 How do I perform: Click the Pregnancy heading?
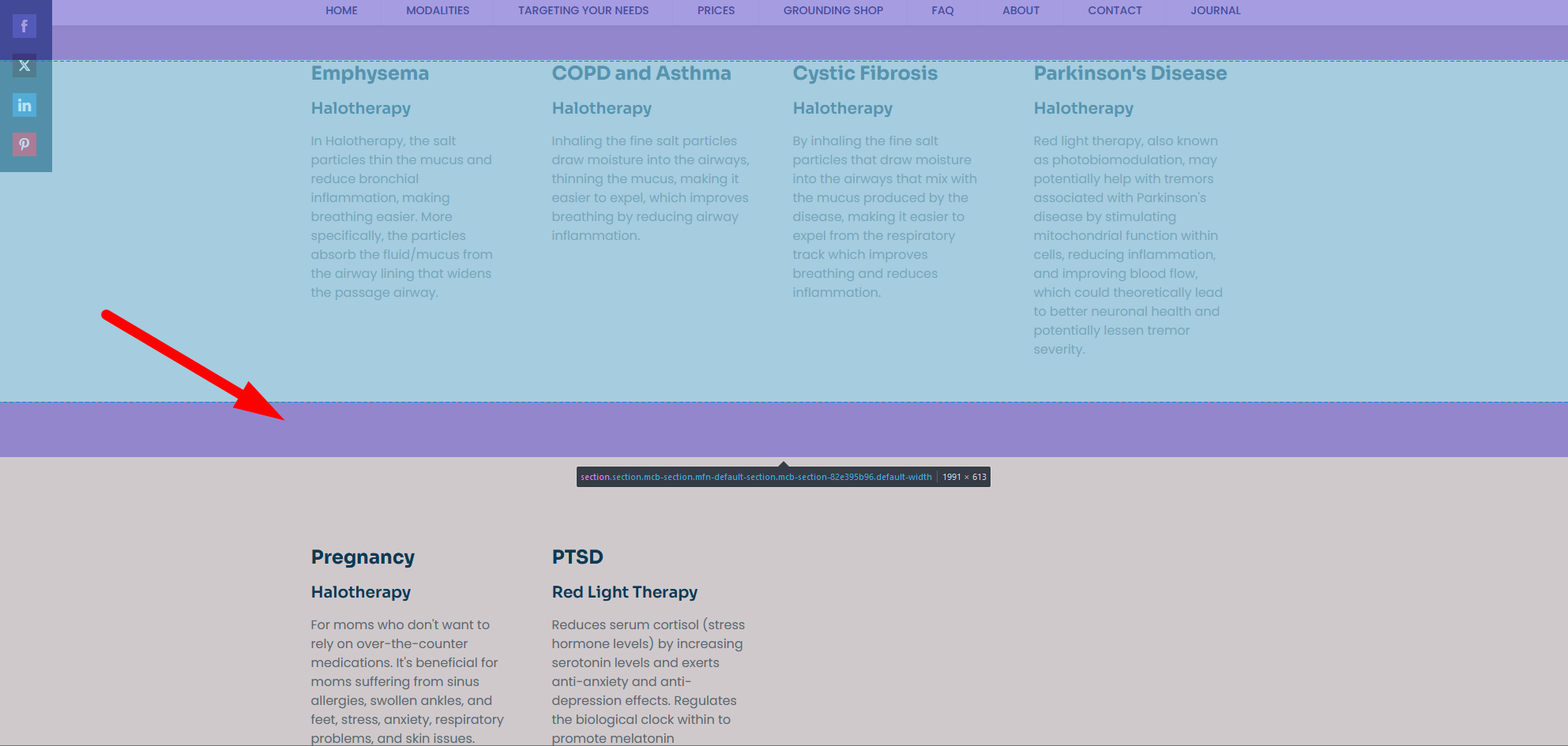coord(363,557)
